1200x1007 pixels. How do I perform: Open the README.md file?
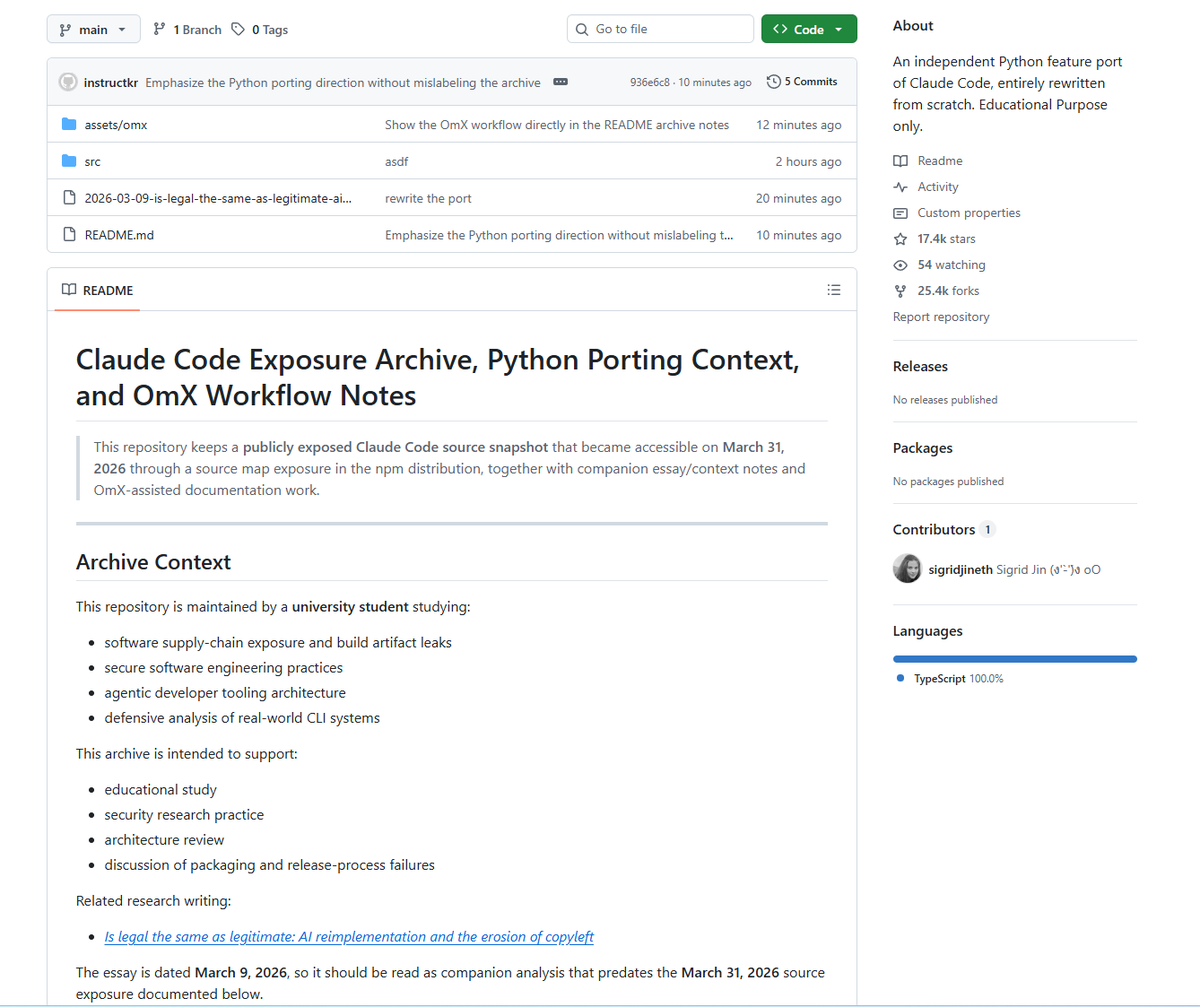coord(119,235)
